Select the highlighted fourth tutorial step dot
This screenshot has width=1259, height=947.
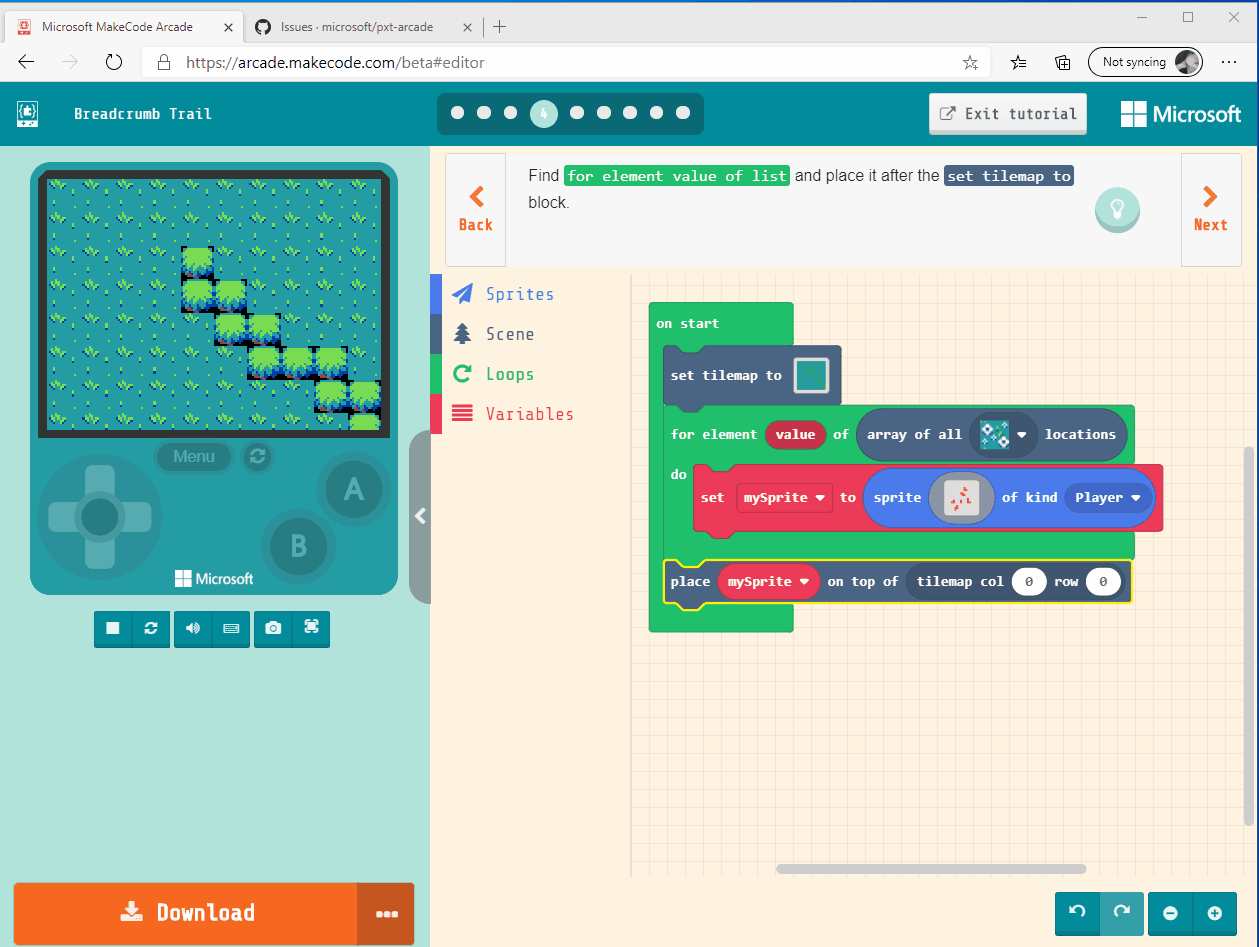point(544,113)
